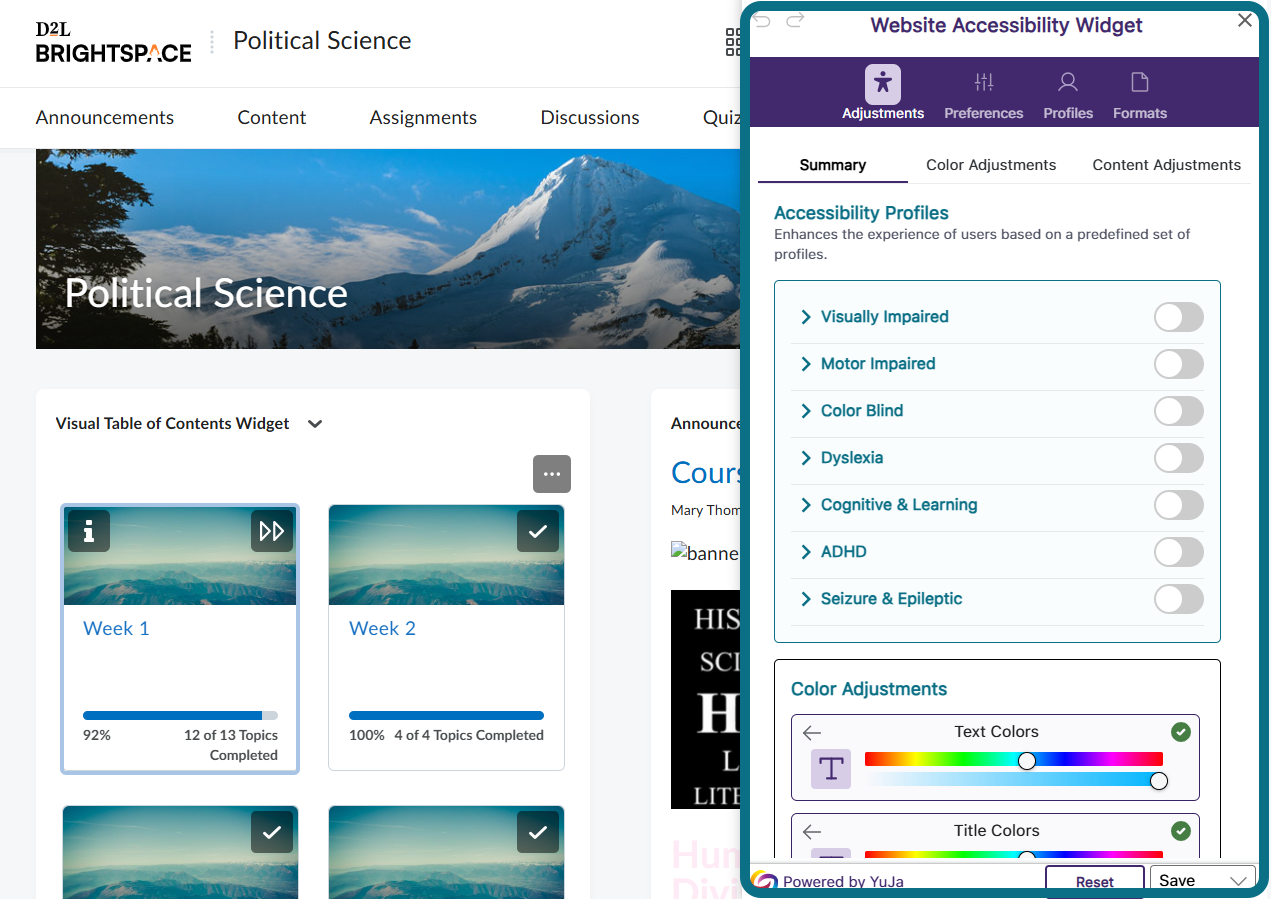This screenshot has height=899, width=1271.
Task: Expand the Cognitive & Learning chevron
Action: [806, 505]
